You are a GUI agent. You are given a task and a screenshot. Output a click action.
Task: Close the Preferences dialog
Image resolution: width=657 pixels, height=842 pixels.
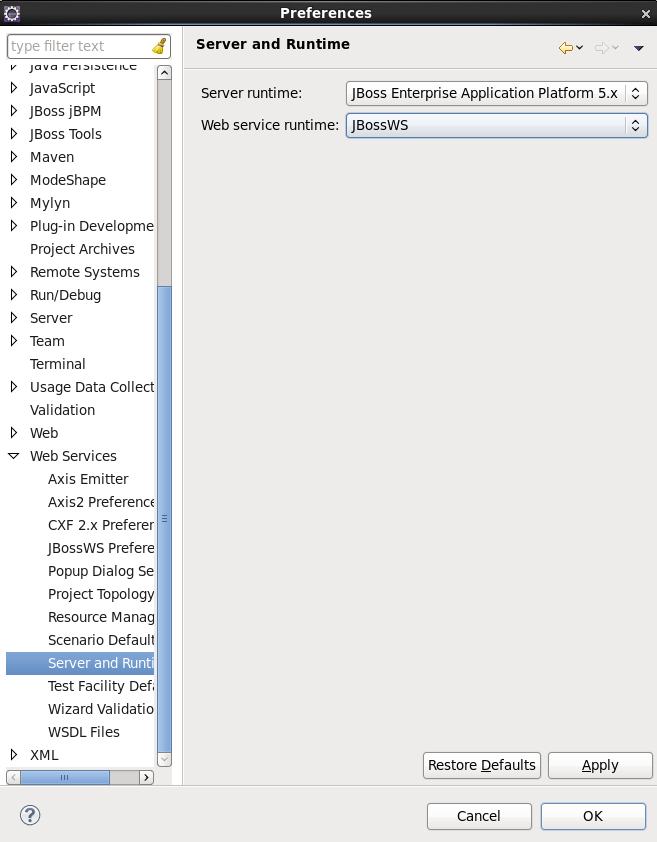click(x=646, y=14)
